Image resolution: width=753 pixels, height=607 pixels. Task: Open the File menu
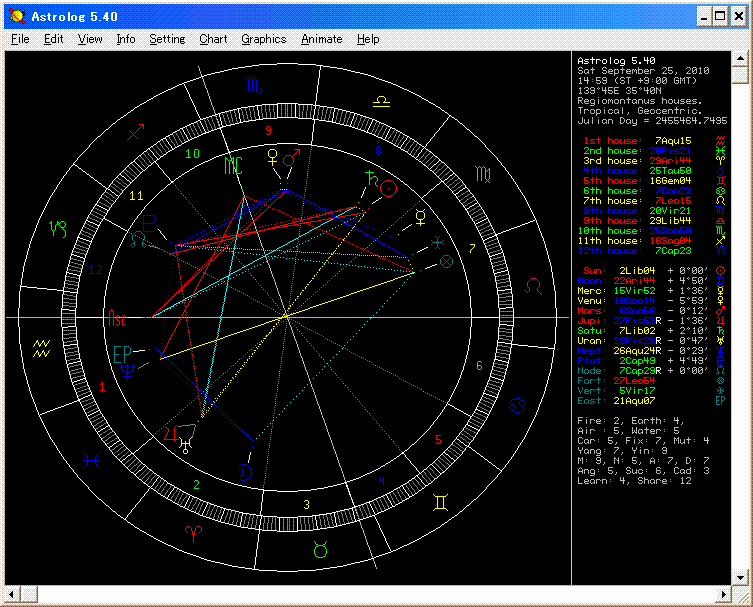(x=20, y=39)
